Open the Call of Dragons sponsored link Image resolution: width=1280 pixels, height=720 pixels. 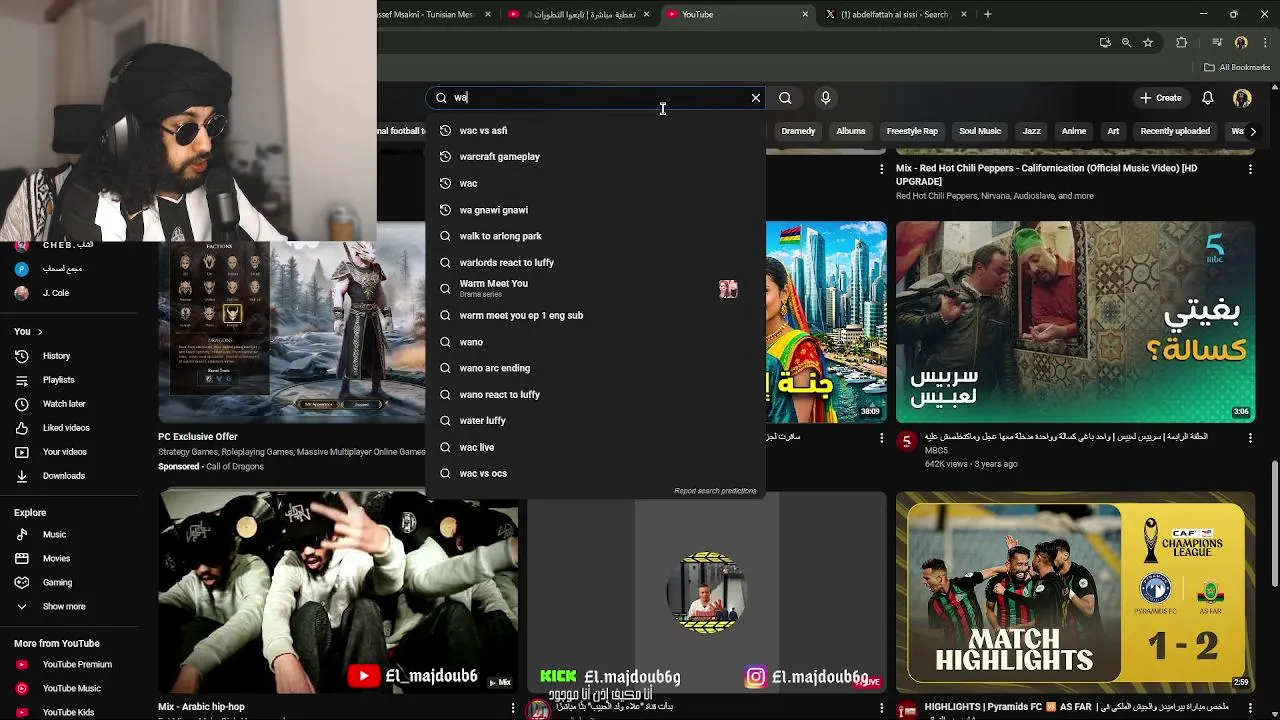(x=233, y=467)
